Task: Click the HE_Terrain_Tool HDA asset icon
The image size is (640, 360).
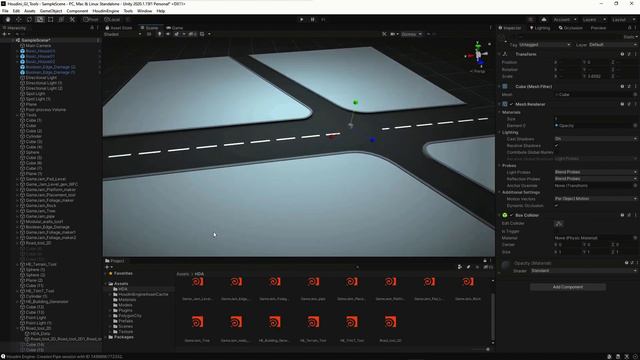Action: click(x=313, y=322)
